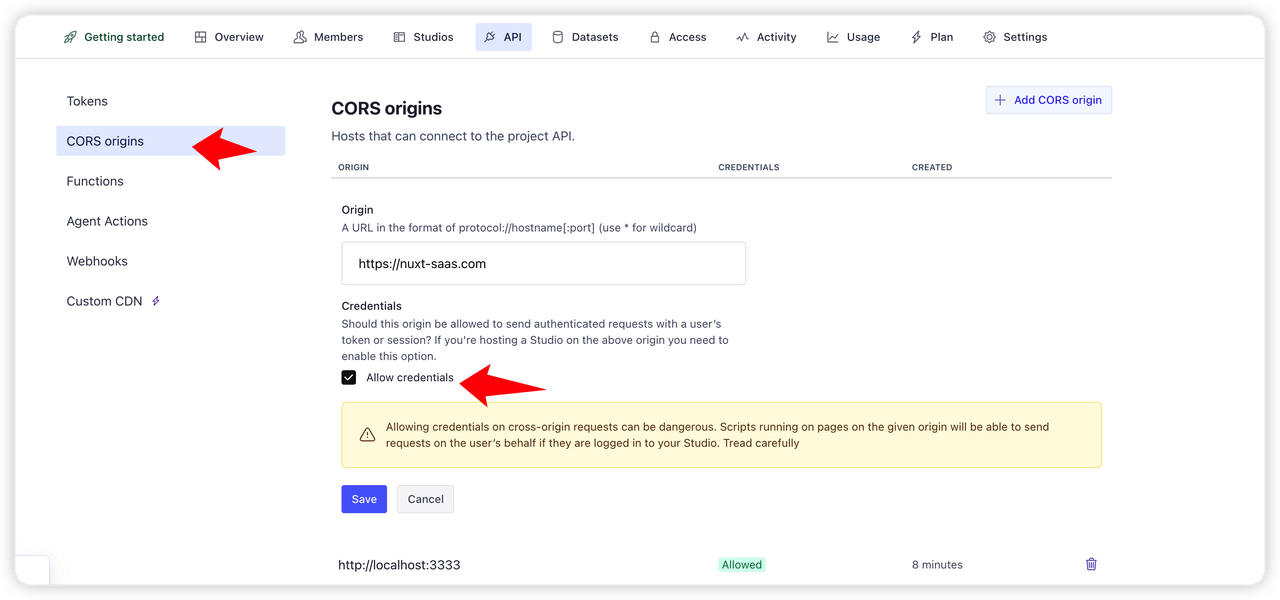Go to Webhooks in the sidebar
The width and height of the screenshot is (1280, 600).
coord(171,261)
